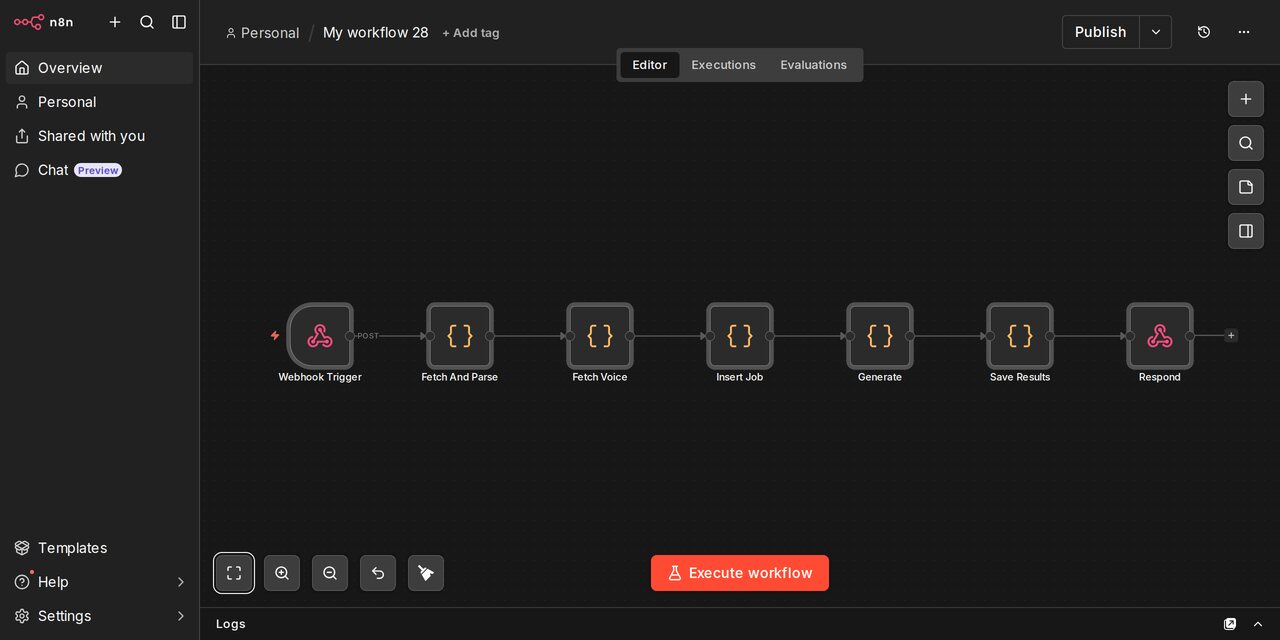This screenshot has width=1280, height=640.
Task: Click the trigger lightning bolt icon
Action: coord(275,336)
